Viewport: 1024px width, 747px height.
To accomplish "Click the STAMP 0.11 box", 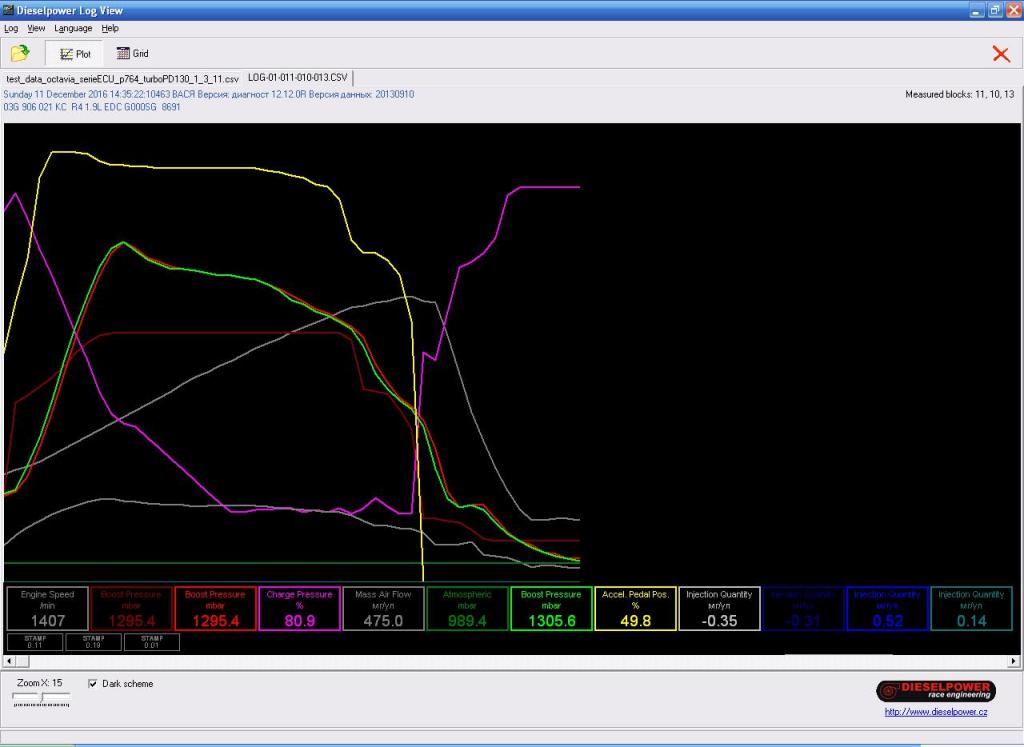I will tap(35, 642).
